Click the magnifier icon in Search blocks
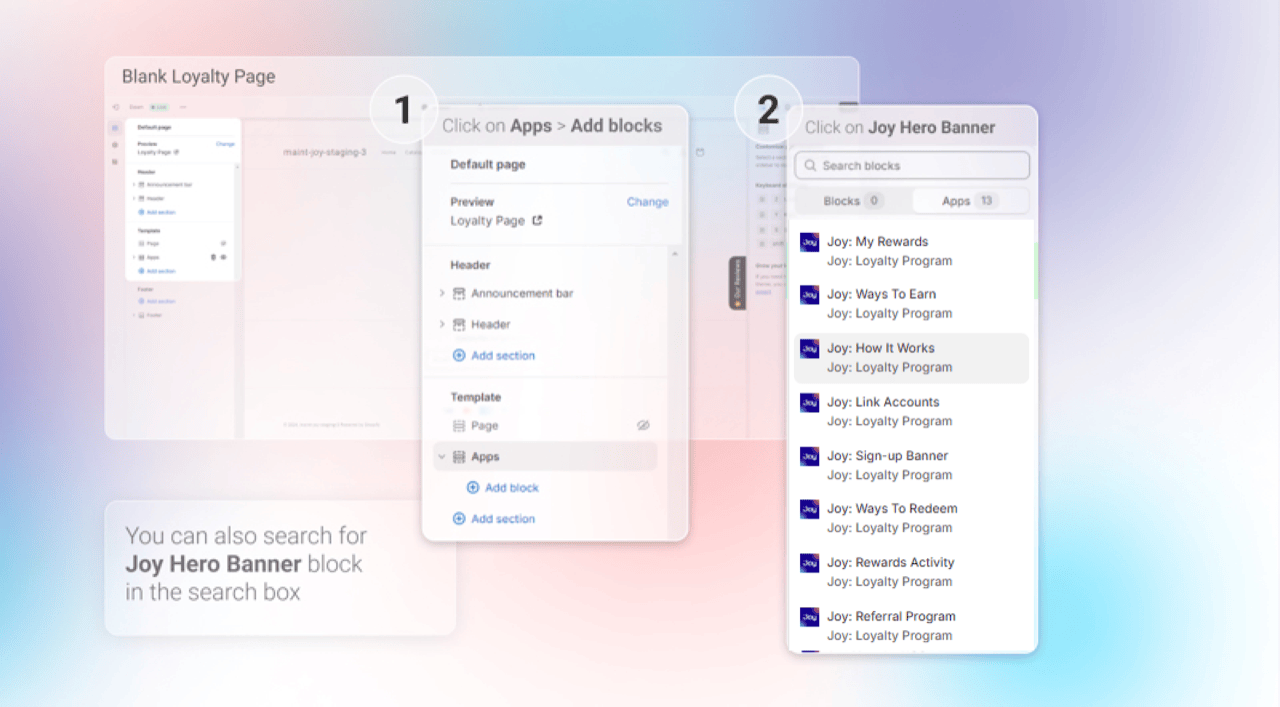The width and height of the screenshot is (1280, 707). click(x=811, y=165)
